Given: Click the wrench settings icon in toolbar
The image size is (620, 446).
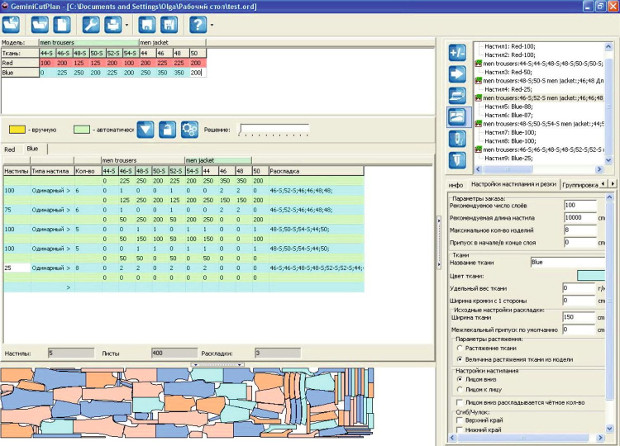Looking at the screenshot, I should (91, 23).
